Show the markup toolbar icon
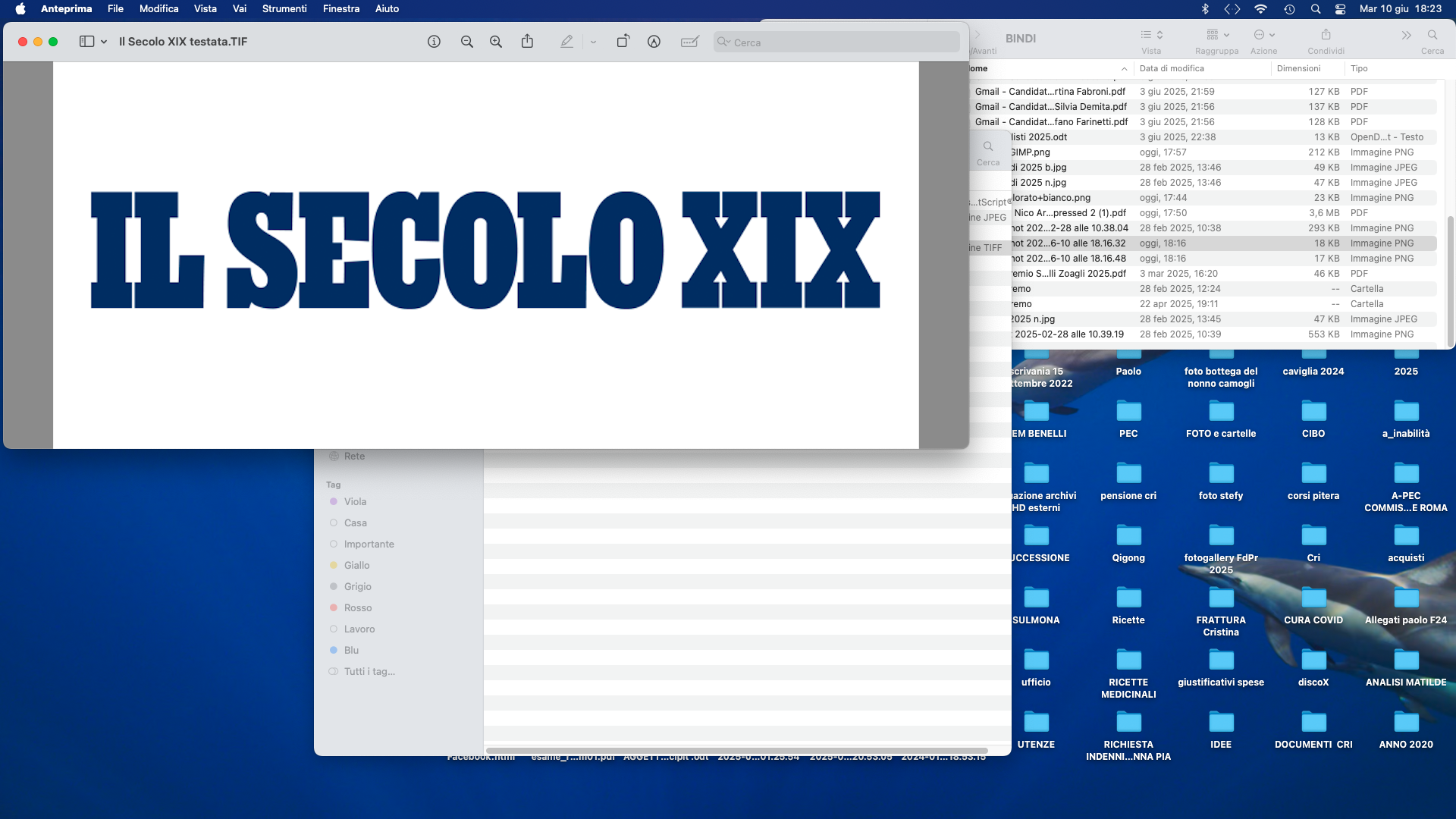Image resolution: width=1456 pixels, height=819 pixels. coord(654,42)
